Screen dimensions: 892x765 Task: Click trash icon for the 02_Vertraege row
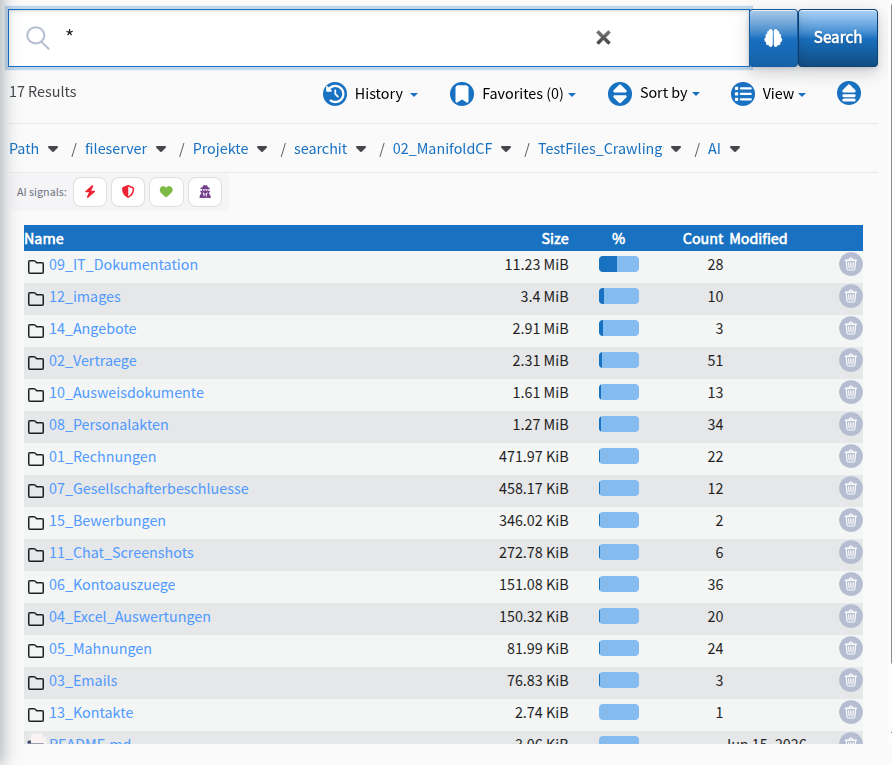click(x=850, y=361)
